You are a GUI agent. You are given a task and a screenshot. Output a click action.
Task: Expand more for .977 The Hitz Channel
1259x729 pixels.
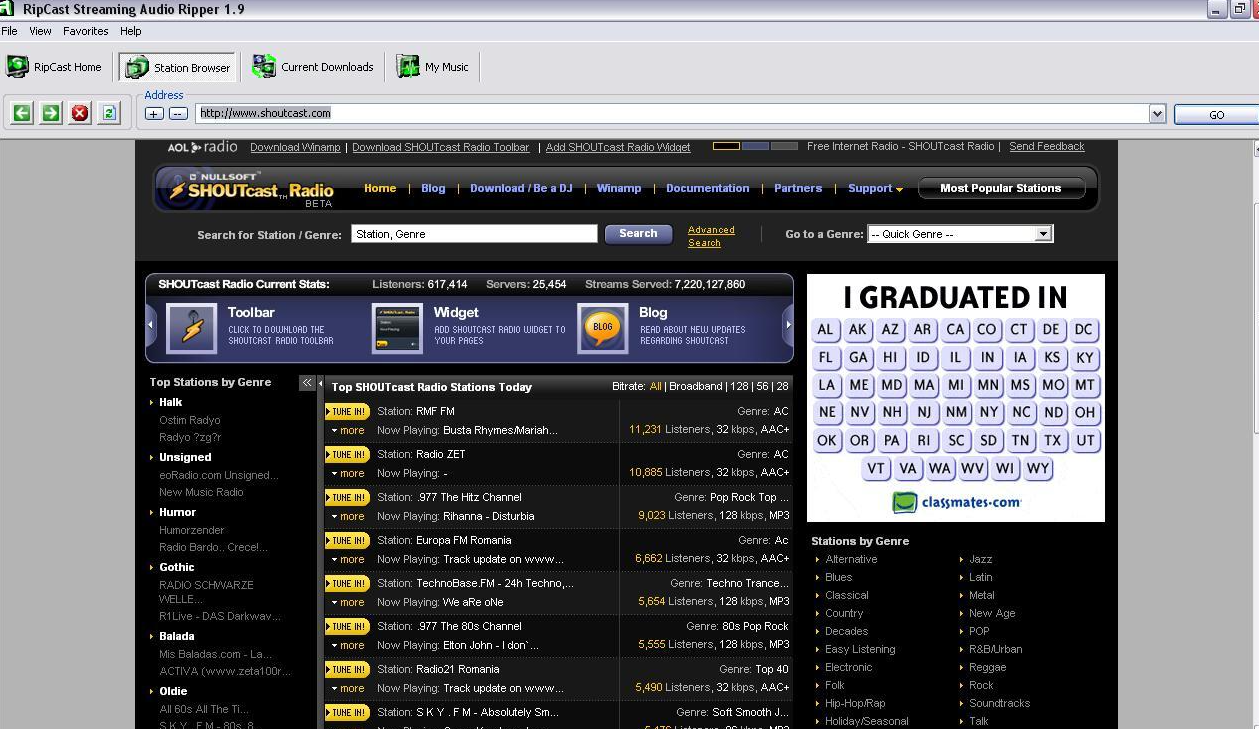348,516
